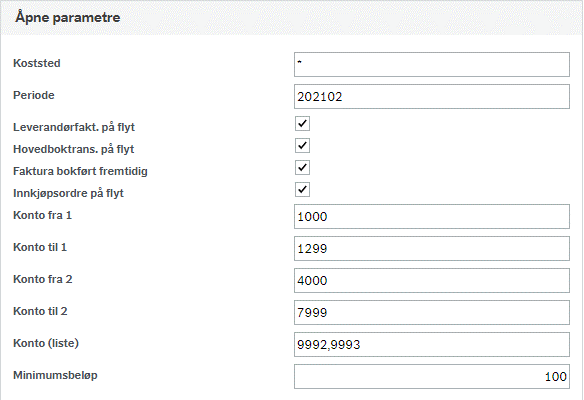The height and width of the screenshot is (400, 584).
Task: Click the Innkjøpsordre på flyt label
Action: (x=68, y=193)
